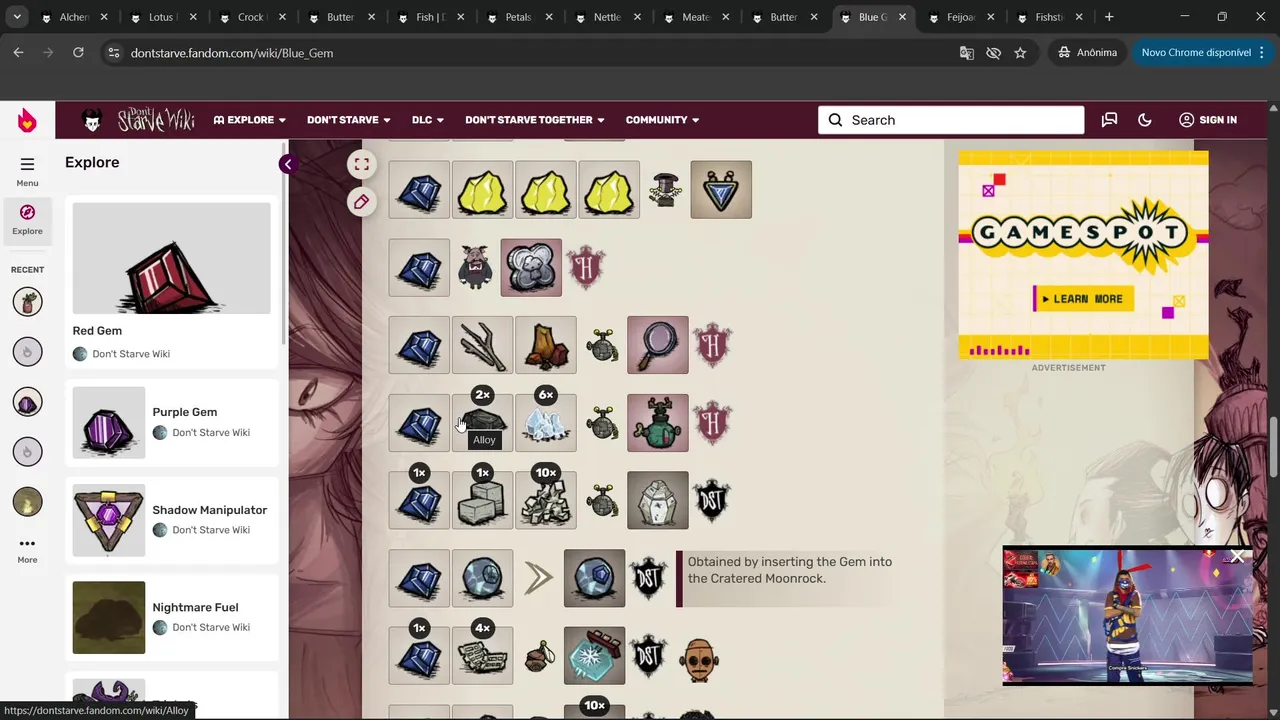The width and height of the screenshot is (1280, 720).
Task: Open the Moonrock with inserted gem icon
Action: pyautogui.click(x=595, y=578)
